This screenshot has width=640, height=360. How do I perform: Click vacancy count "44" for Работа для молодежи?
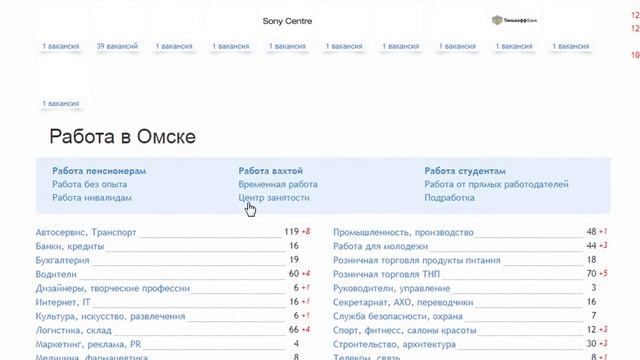(x=591, y=245)
